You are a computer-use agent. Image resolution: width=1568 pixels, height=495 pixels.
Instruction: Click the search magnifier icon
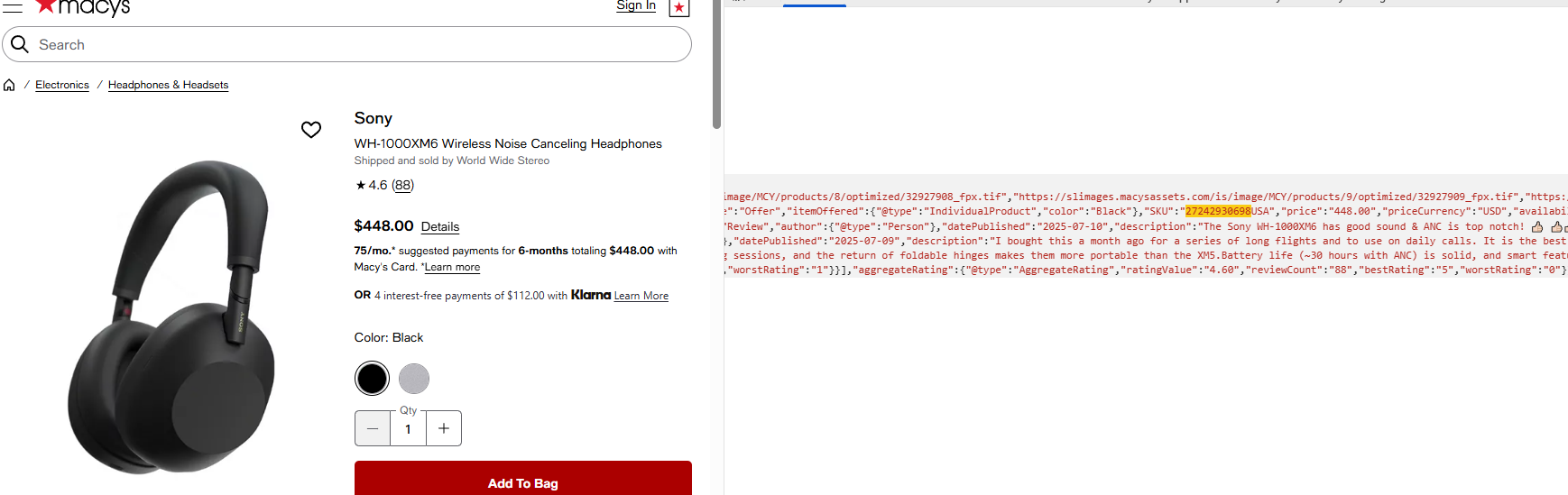(x=20, y=44)
